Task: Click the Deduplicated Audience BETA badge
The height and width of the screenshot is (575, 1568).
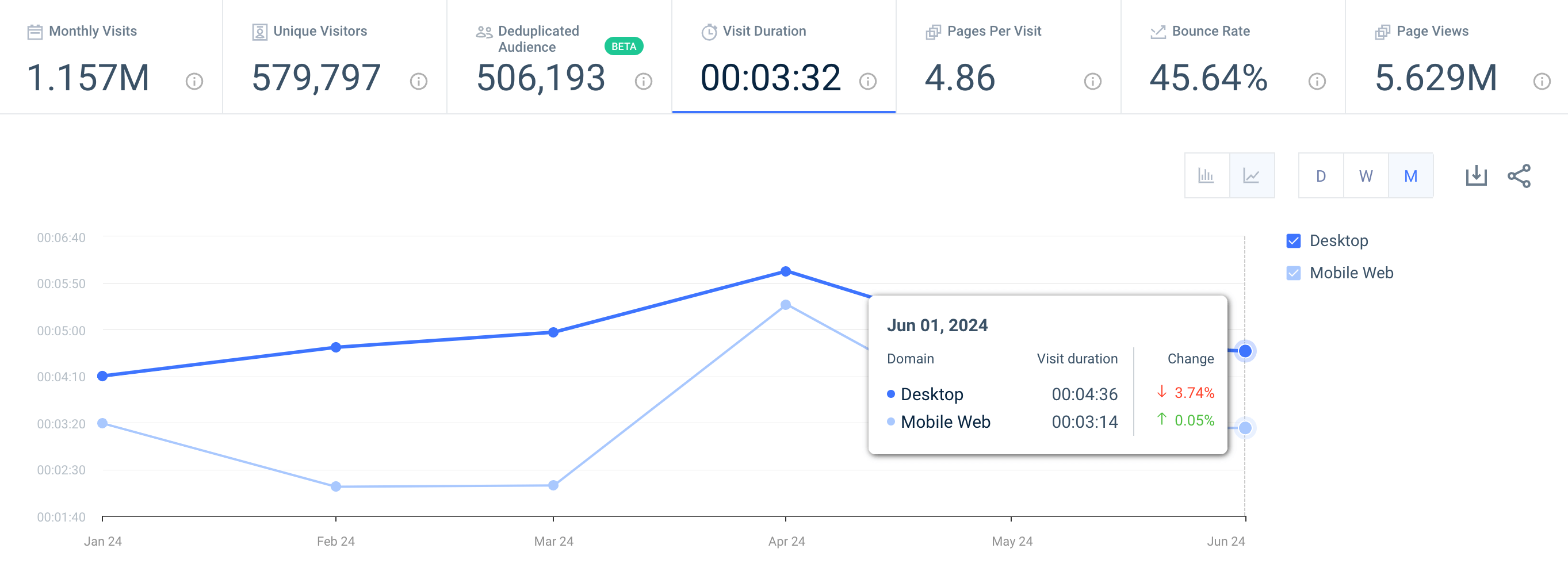Action: (624, 46)
